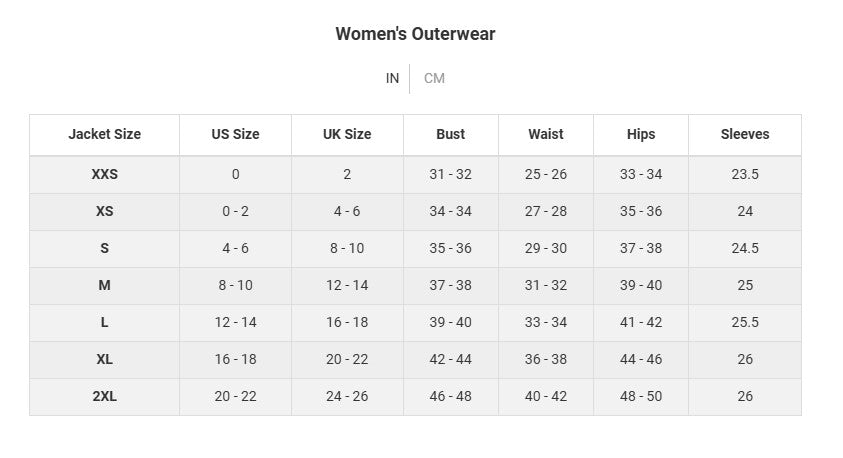Click the 2XL hips value 48 - 50

641,396
